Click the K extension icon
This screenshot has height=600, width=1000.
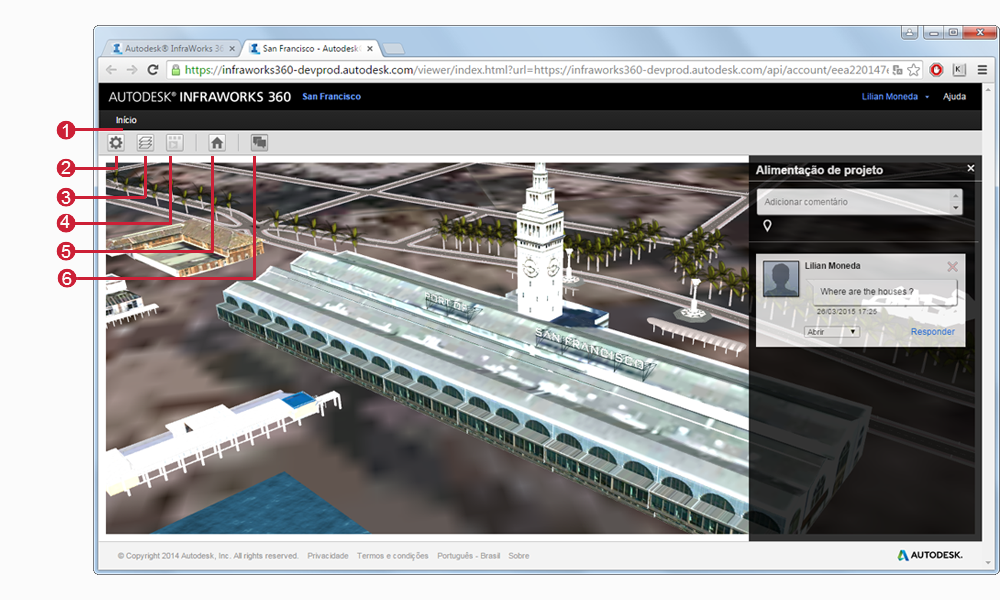(x=959, y=70)
